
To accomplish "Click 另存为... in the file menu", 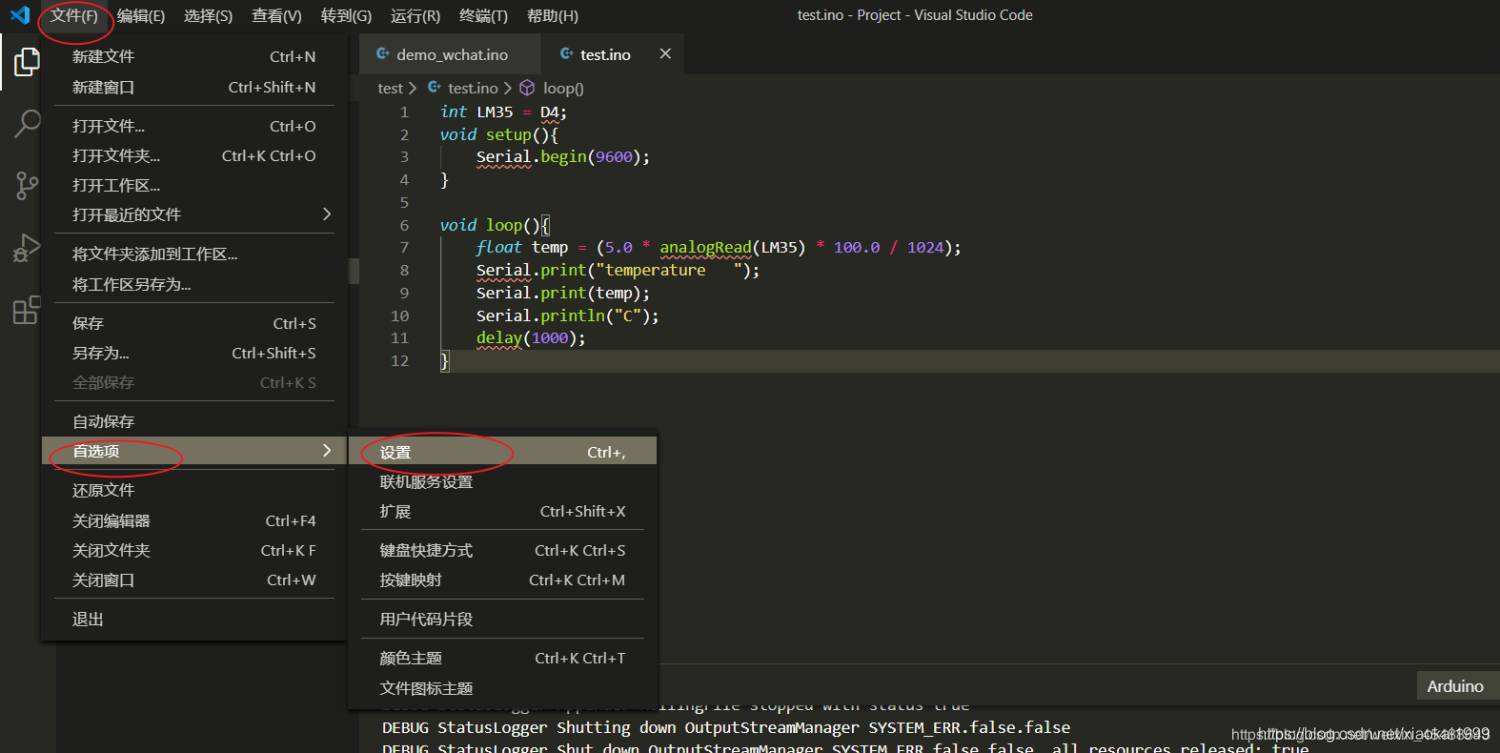I will (x=194, y=353).
